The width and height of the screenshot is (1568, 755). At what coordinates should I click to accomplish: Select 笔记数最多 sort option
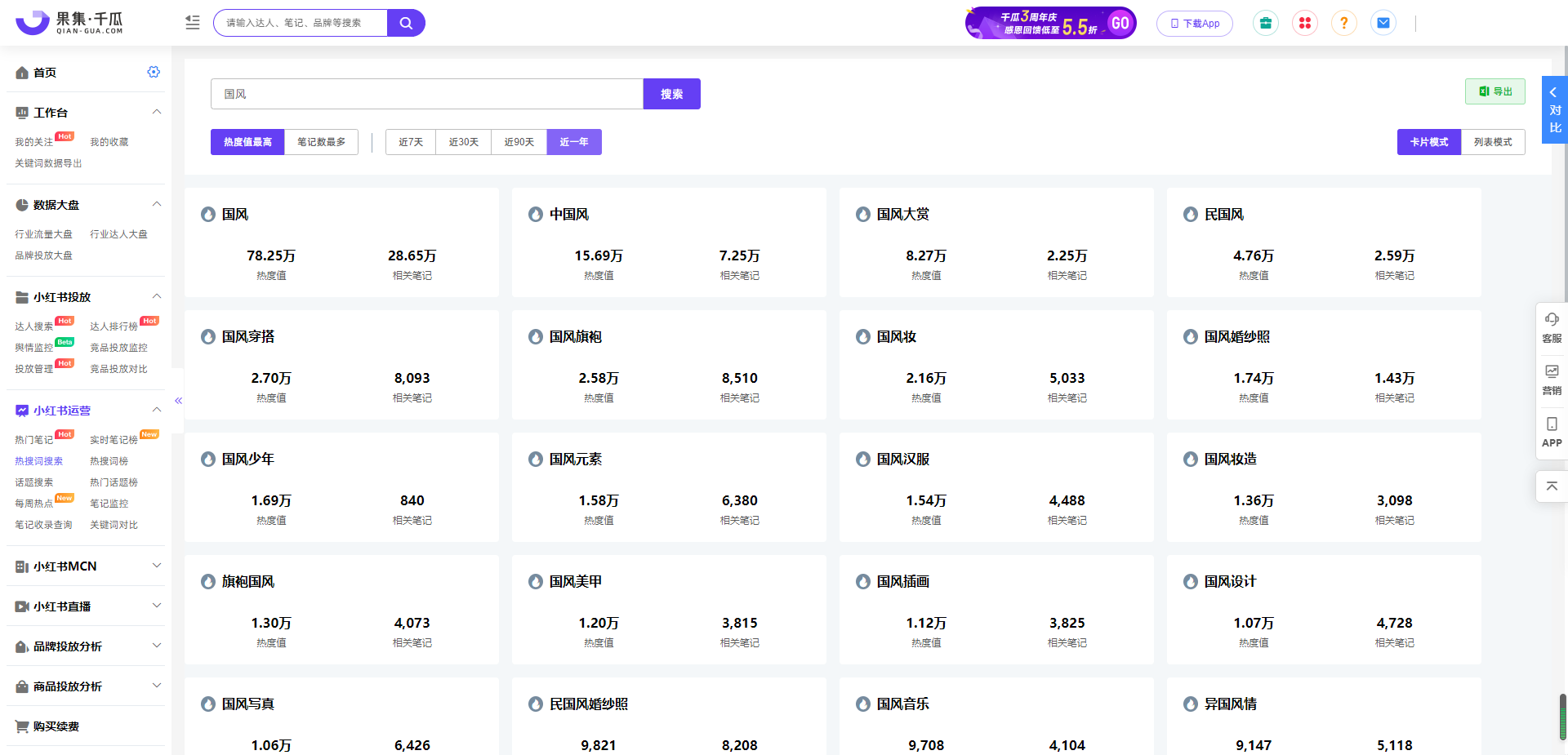(x=321, y=142)
